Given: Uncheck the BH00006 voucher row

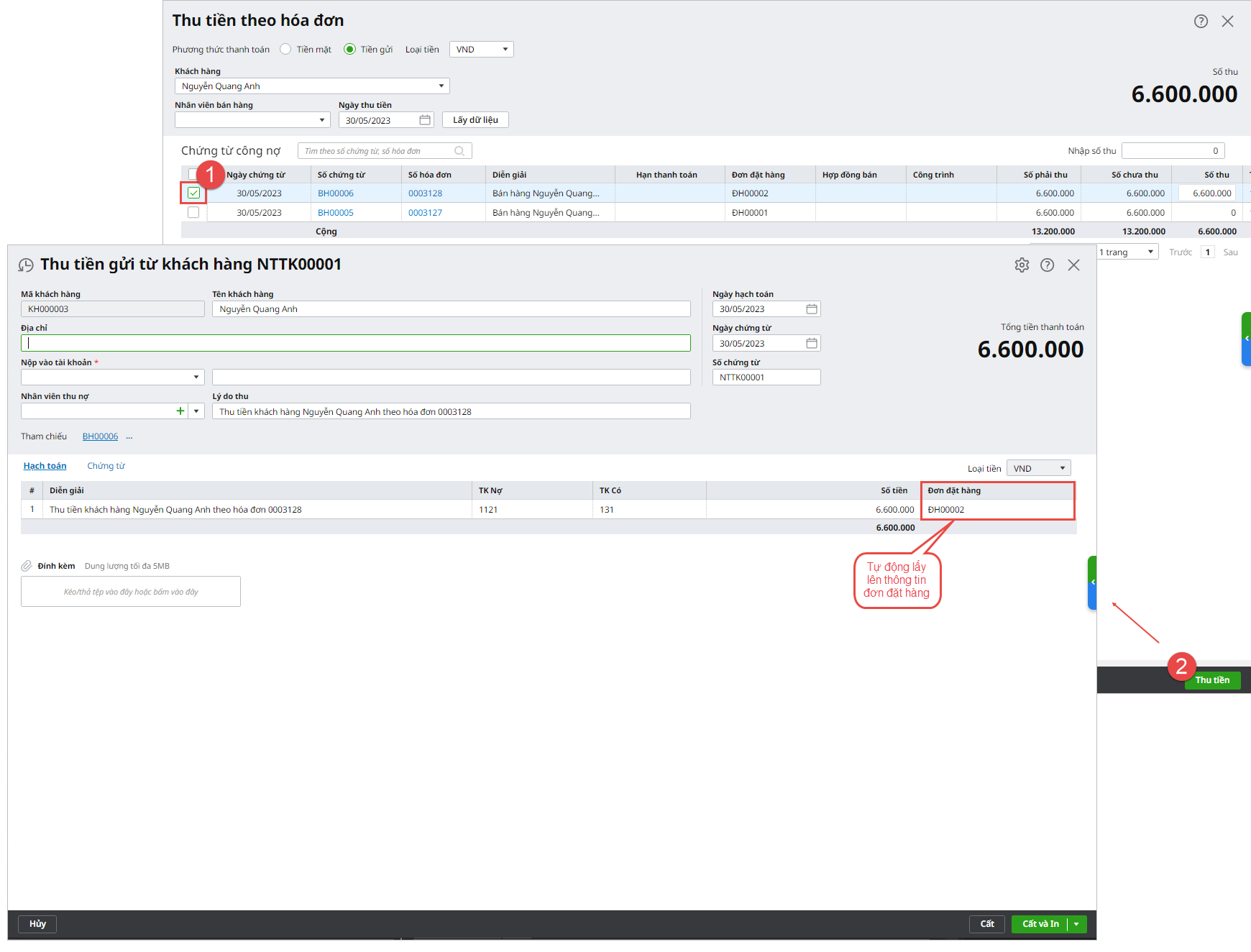Looking at the screenshot, I should (x=193, y=193).
